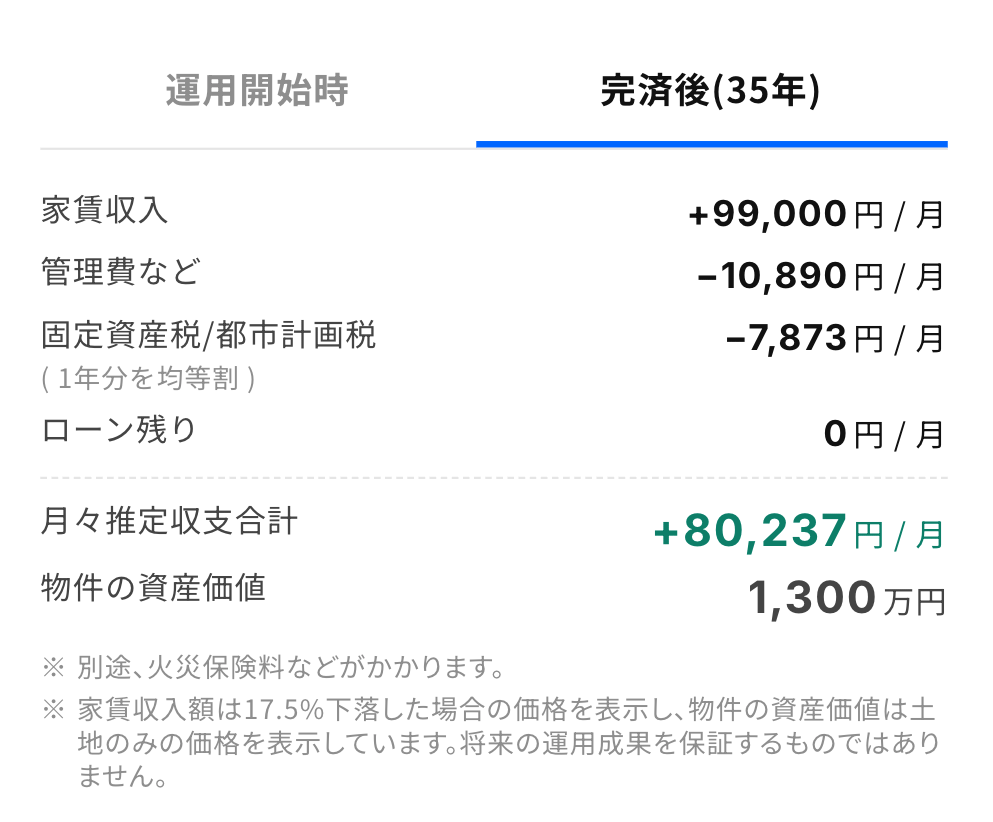The width and height of the screenshot is (993, 822).
Task: Click the 月々推定収支合計 label
Action: [x=169, y=521]
